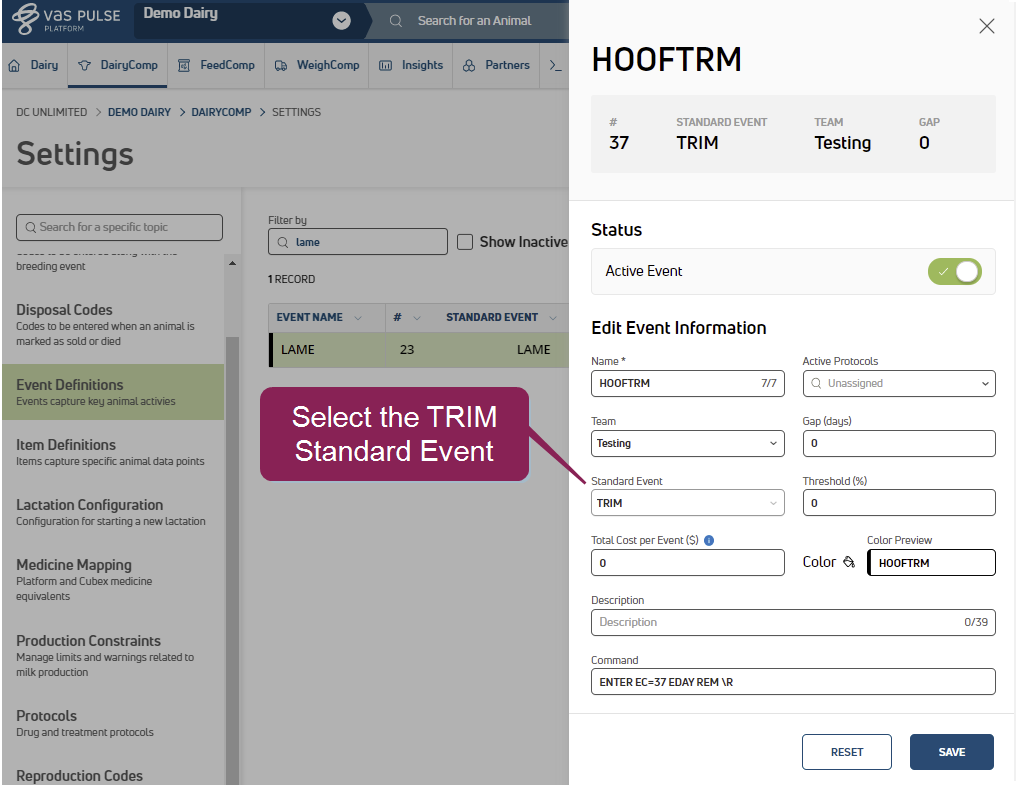Switch to the FeedComp tab

coord(216,65)
